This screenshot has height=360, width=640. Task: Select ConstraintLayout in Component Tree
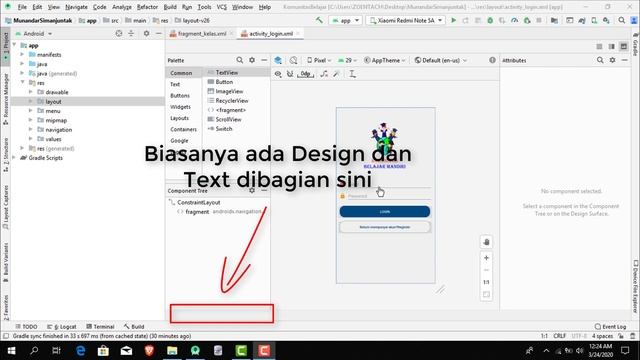point(198,202)
